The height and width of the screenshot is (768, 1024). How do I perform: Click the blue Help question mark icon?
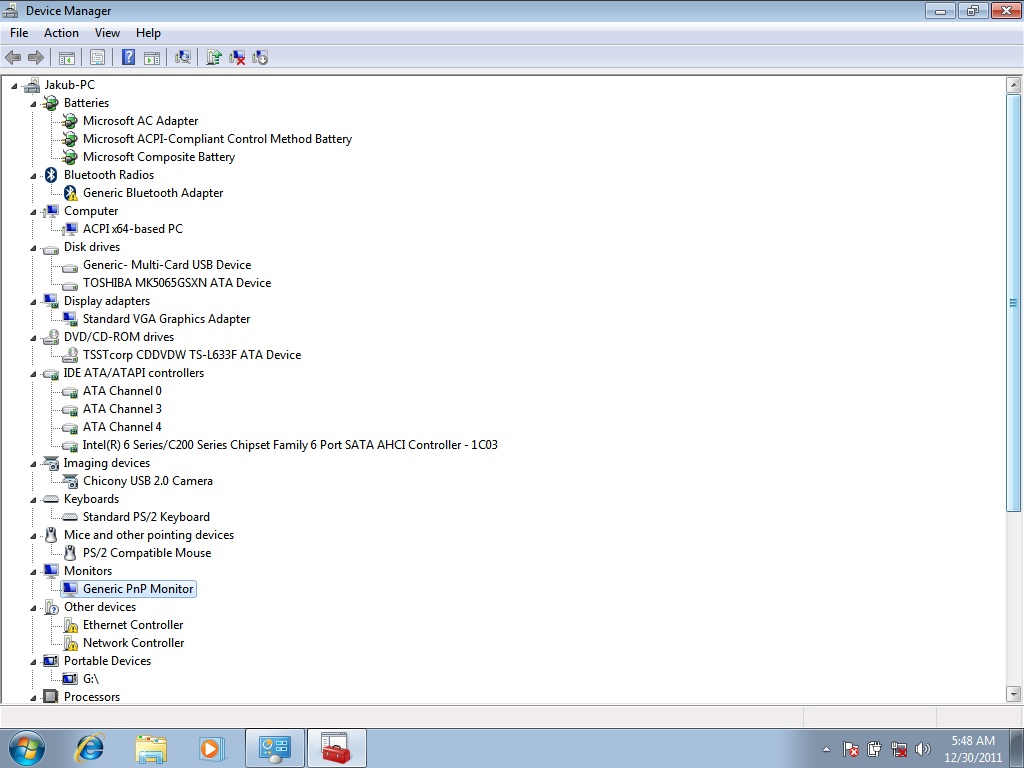click(129, 57)
